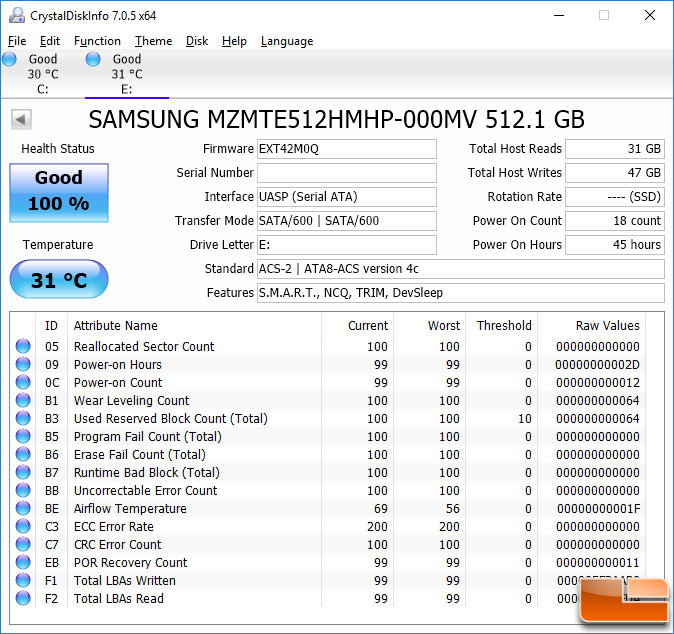Click the Firmware field EXT42M0Q

tap(347, 149)
